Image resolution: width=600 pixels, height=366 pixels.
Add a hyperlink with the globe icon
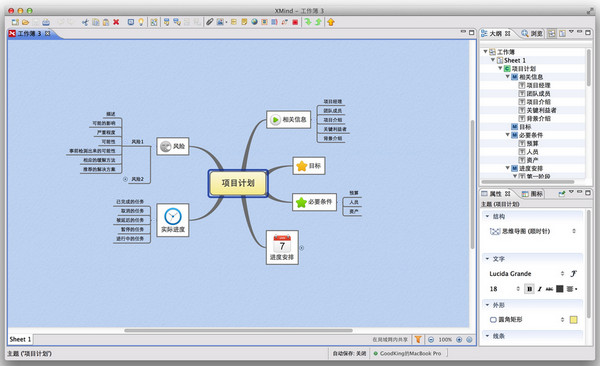[x=254, y=22]
